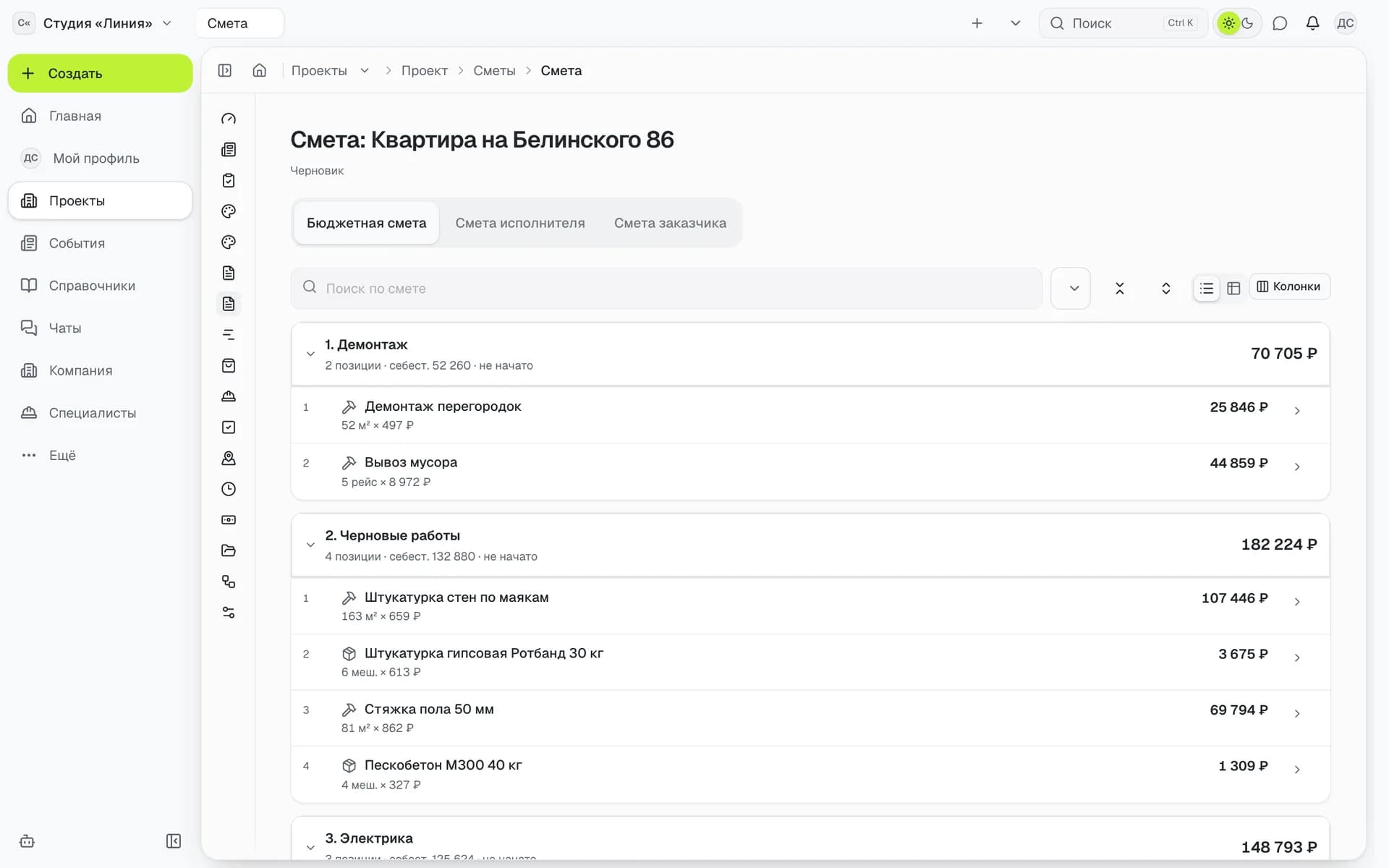Expand all sections icon

pos(1166,288)
